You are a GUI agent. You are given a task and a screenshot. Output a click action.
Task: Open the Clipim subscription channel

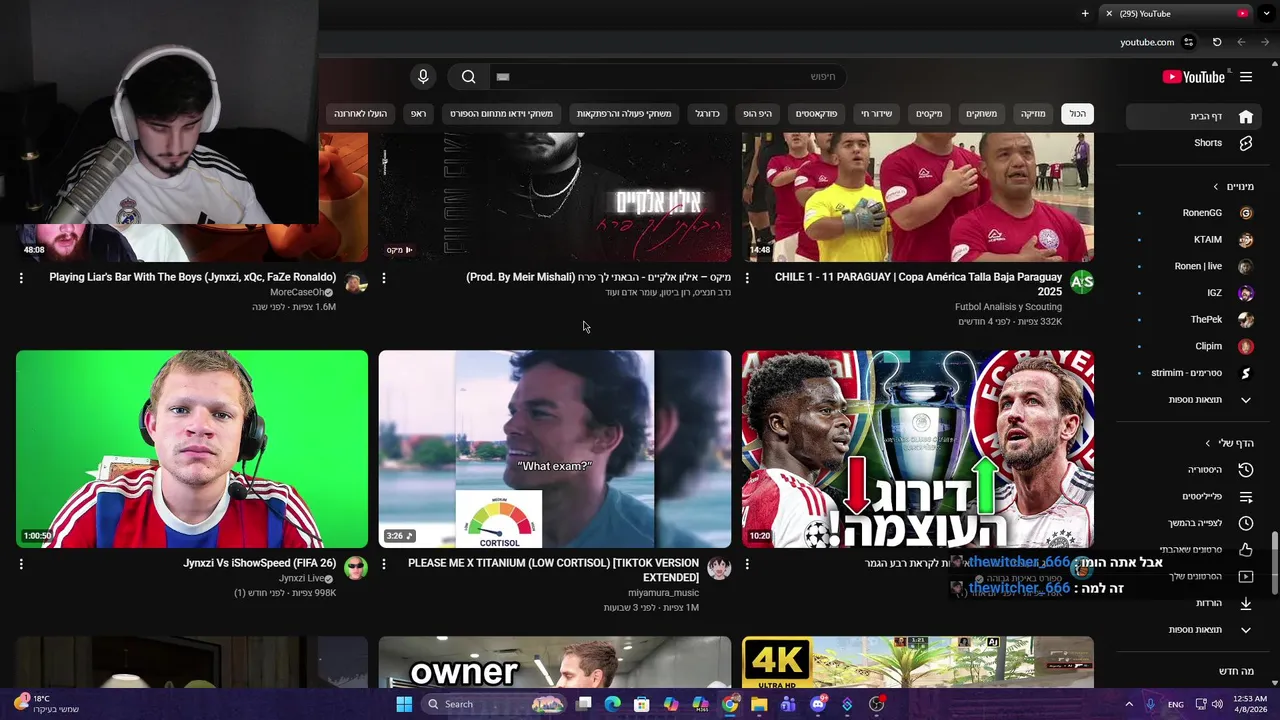click(1194, 346)
